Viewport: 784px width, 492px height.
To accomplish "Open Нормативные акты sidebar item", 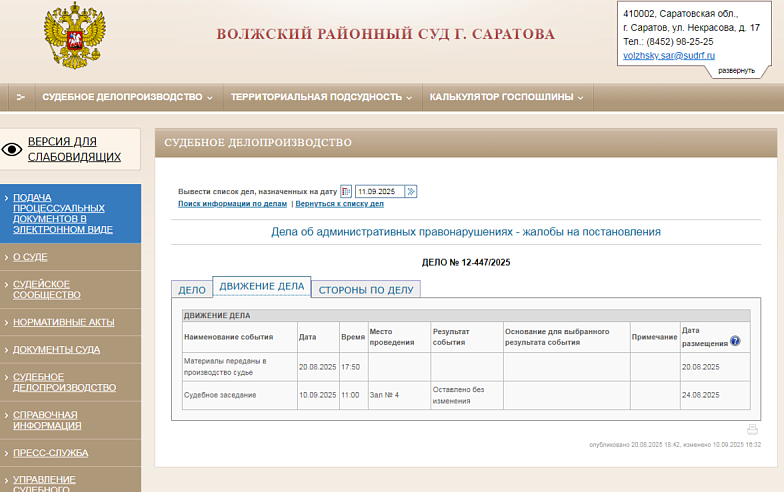I will pos(64,322).
